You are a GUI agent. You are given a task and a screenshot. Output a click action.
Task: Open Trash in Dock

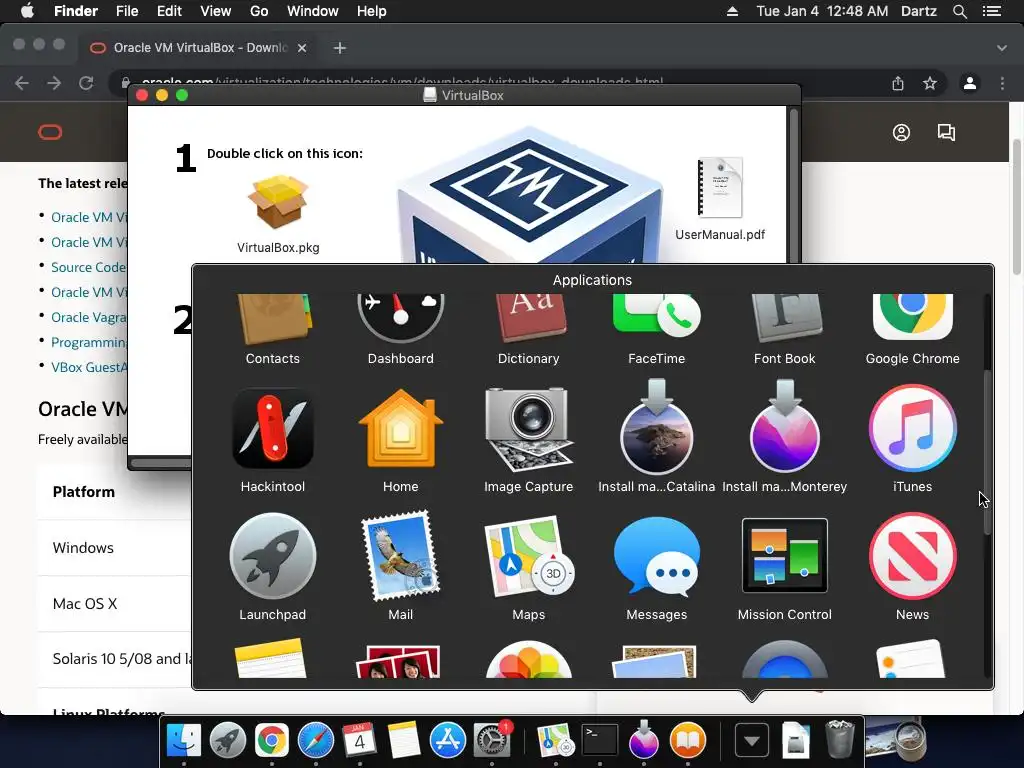click(840, 739)
